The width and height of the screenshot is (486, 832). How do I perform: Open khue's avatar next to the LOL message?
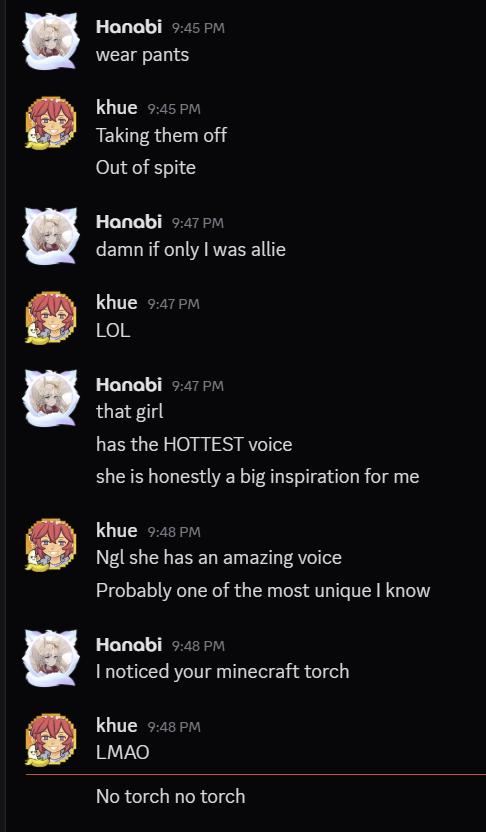51,317
